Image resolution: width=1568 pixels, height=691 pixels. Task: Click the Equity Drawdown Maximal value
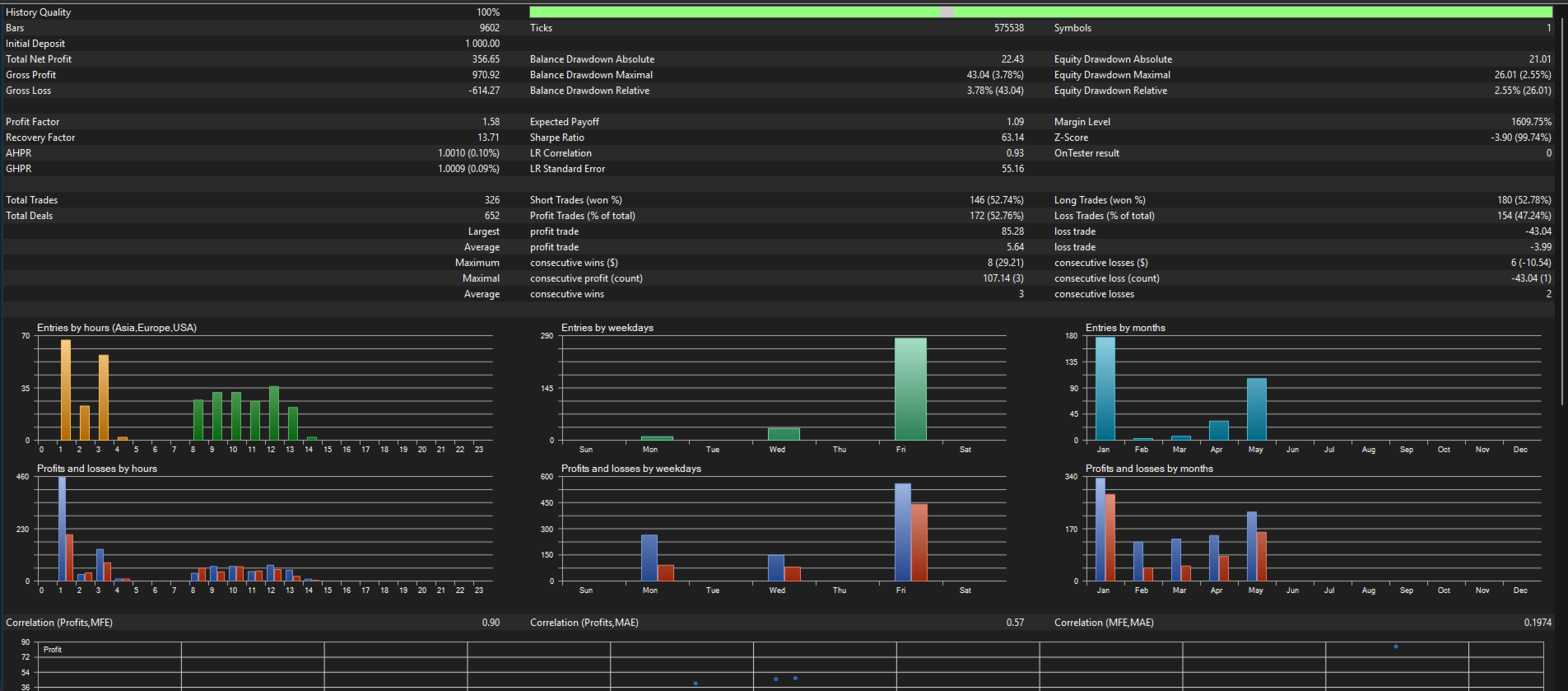[x=1523, y=75]
